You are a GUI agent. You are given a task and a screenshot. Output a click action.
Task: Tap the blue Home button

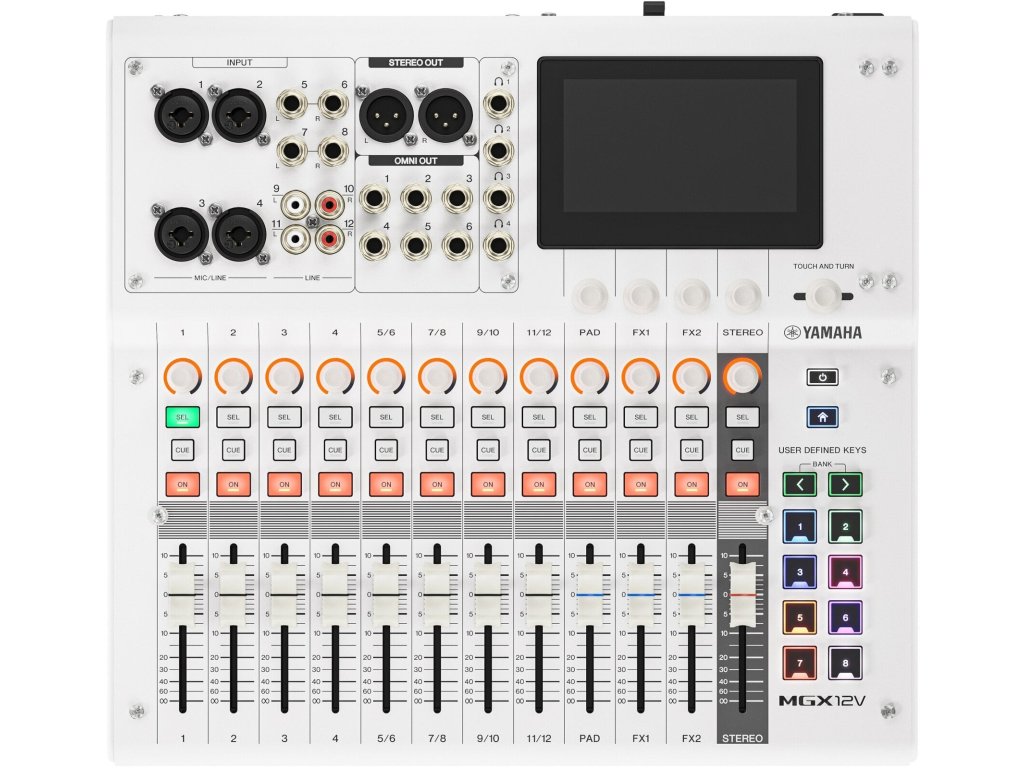pos(822,417)
